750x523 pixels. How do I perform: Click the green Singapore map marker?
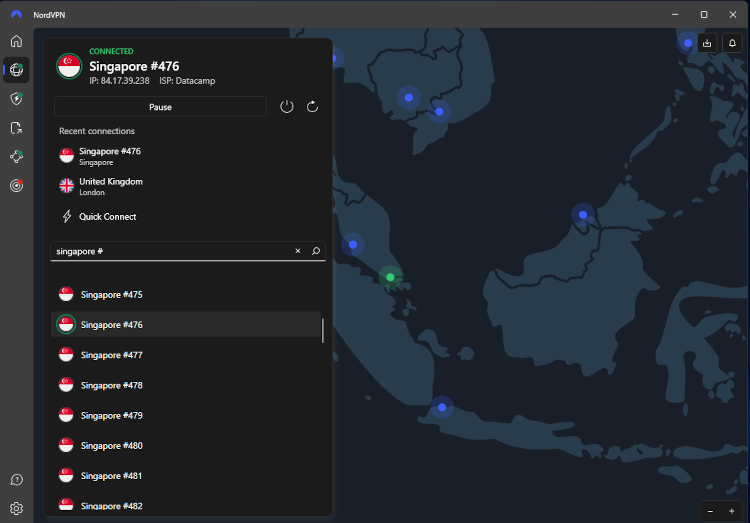click(390, 277)
